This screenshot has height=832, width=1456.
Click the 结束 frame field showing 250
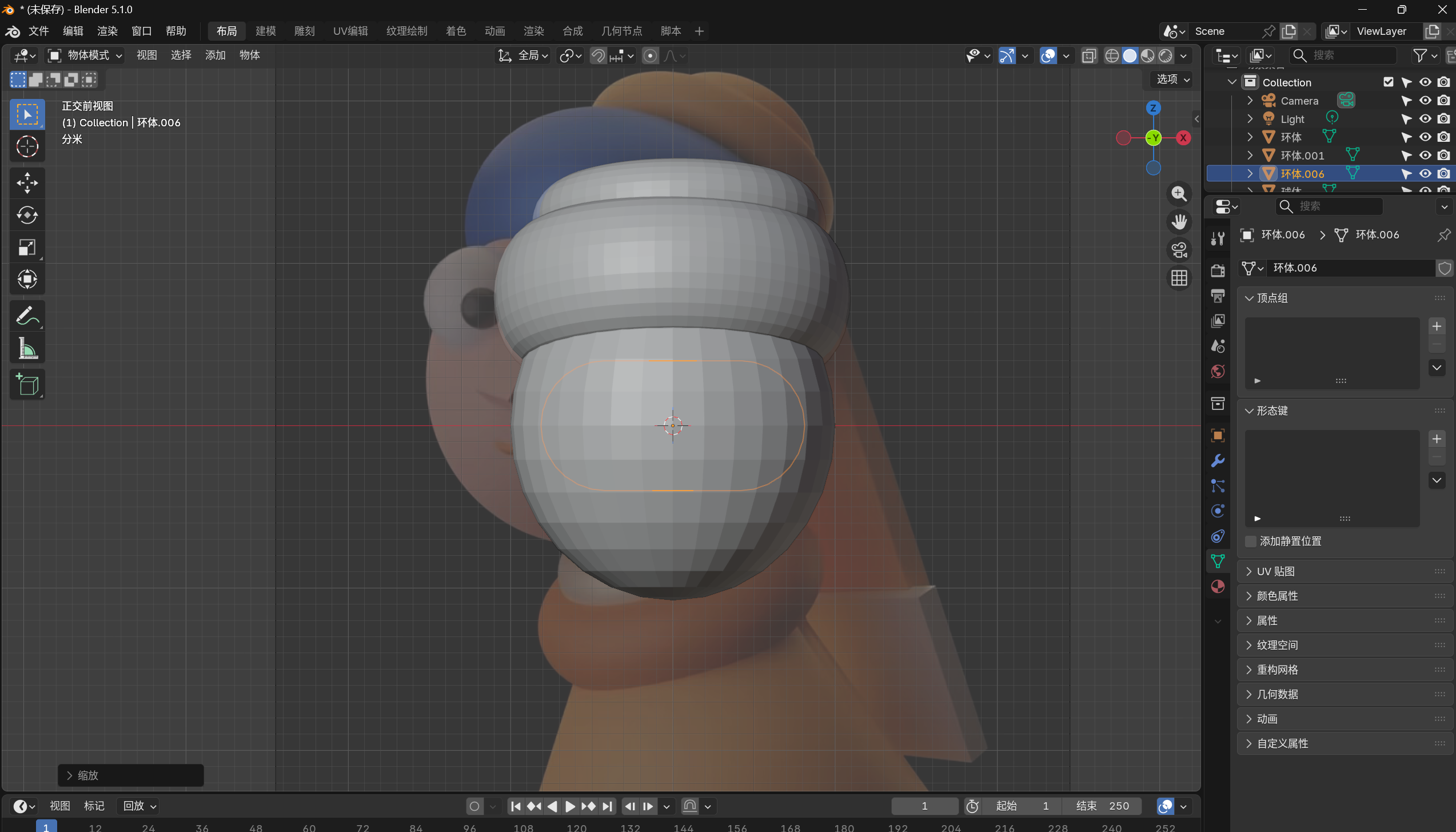[1103, 806]
